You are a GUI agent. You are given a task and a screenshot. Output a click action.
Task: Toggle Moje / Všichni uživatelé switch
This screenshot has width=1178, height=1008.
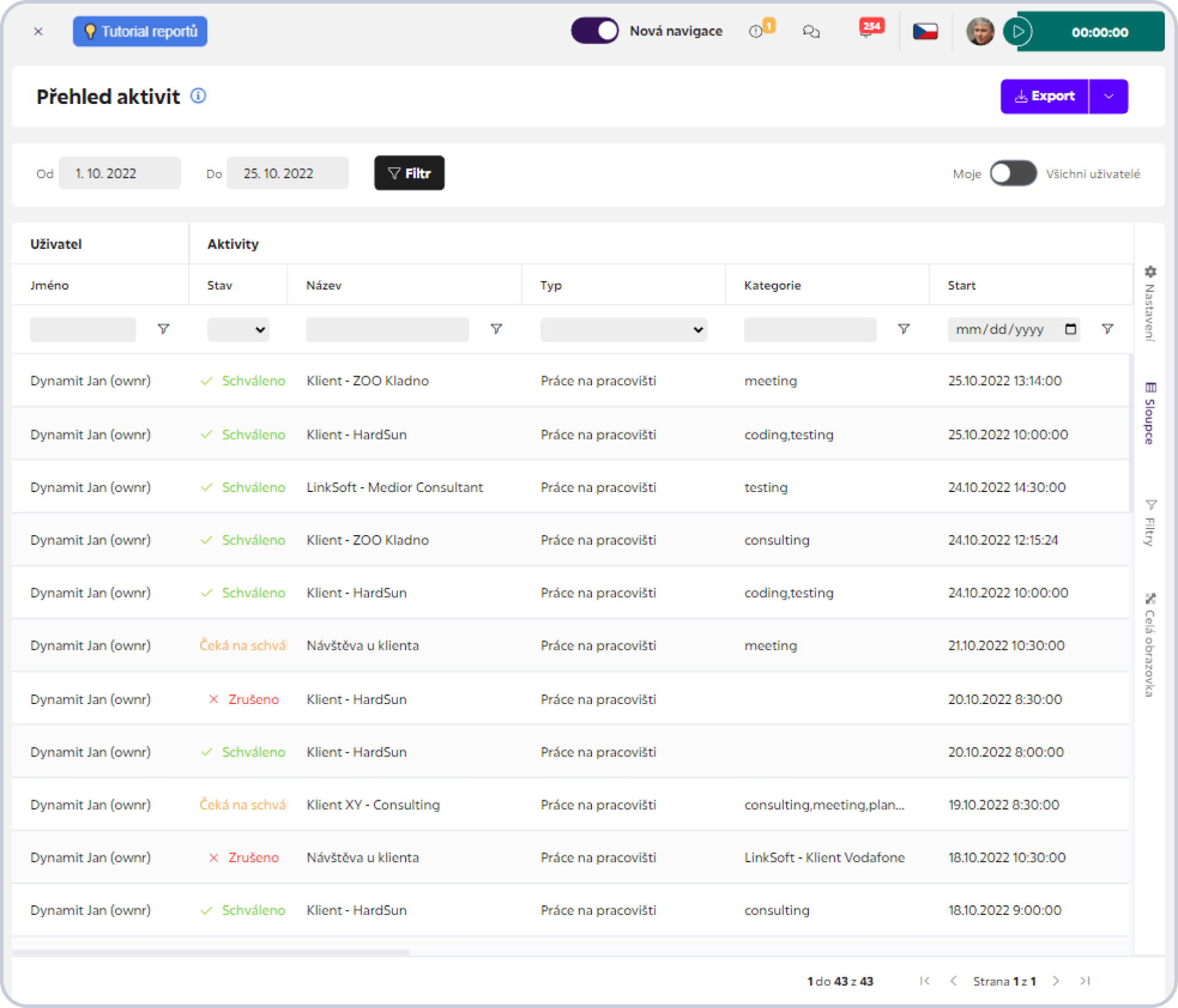click(1013, 174)
